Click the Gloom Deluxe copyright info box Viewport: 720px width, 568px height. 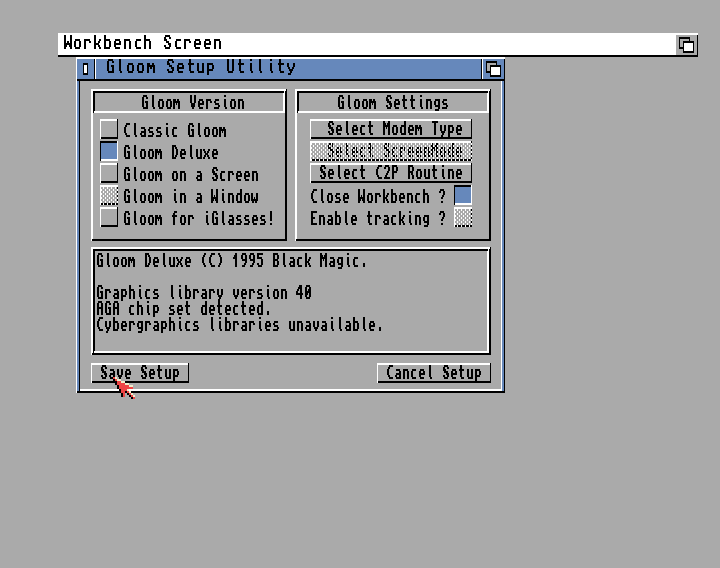point(290,300)
